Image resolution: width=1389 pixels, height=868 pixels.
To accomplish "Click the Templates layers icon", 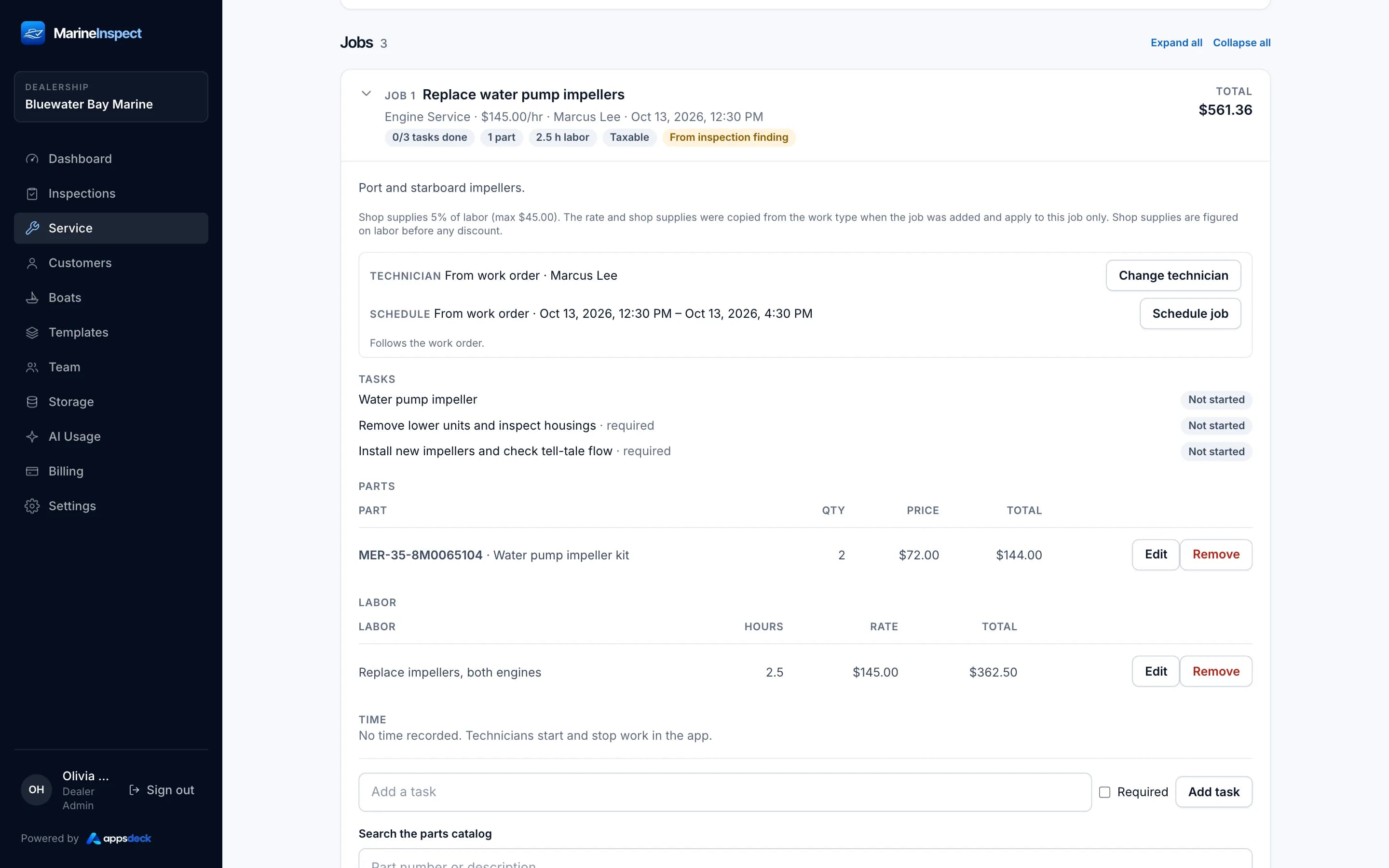I will [32, 332].
